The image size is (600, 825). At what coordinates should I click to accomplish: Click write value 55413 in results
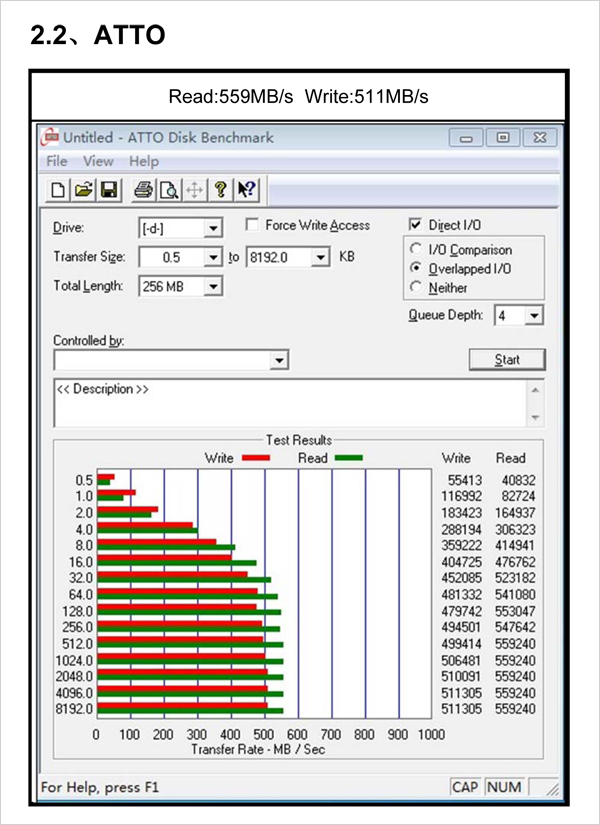coord(464,480)
